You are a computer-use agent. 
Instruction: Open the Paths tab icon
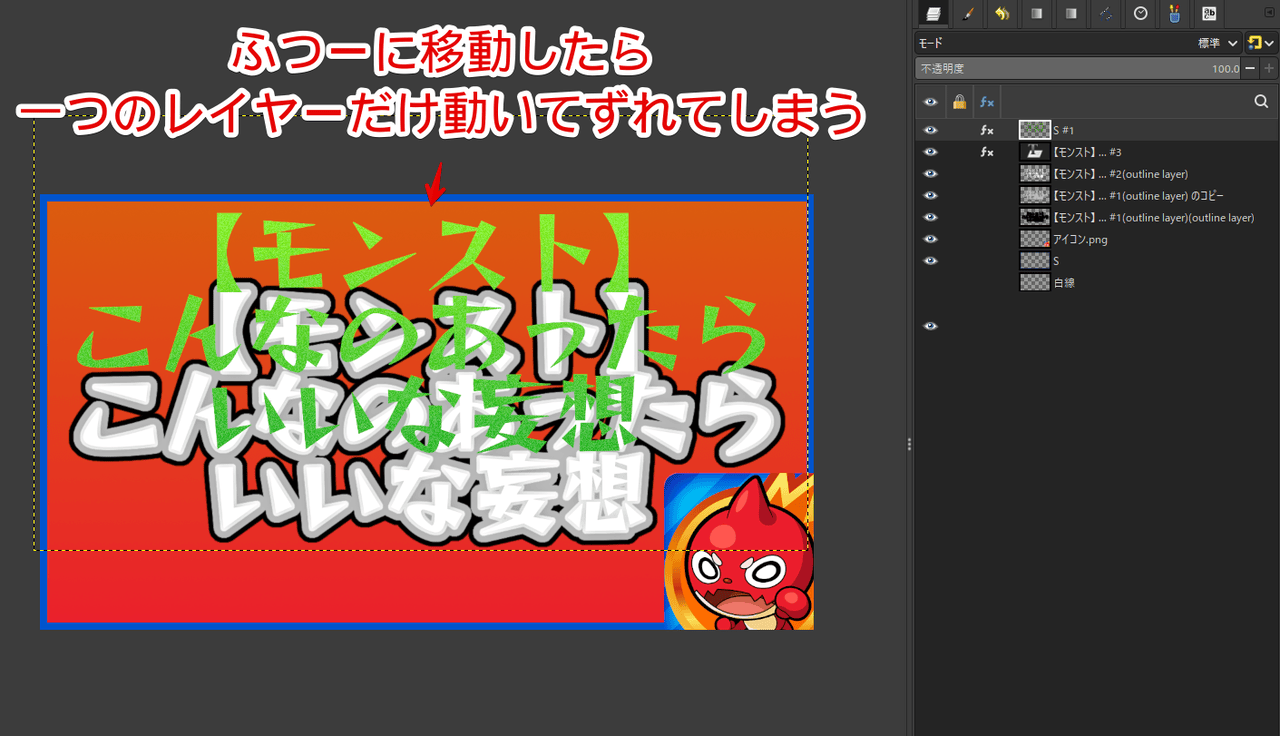[1105, 14]
